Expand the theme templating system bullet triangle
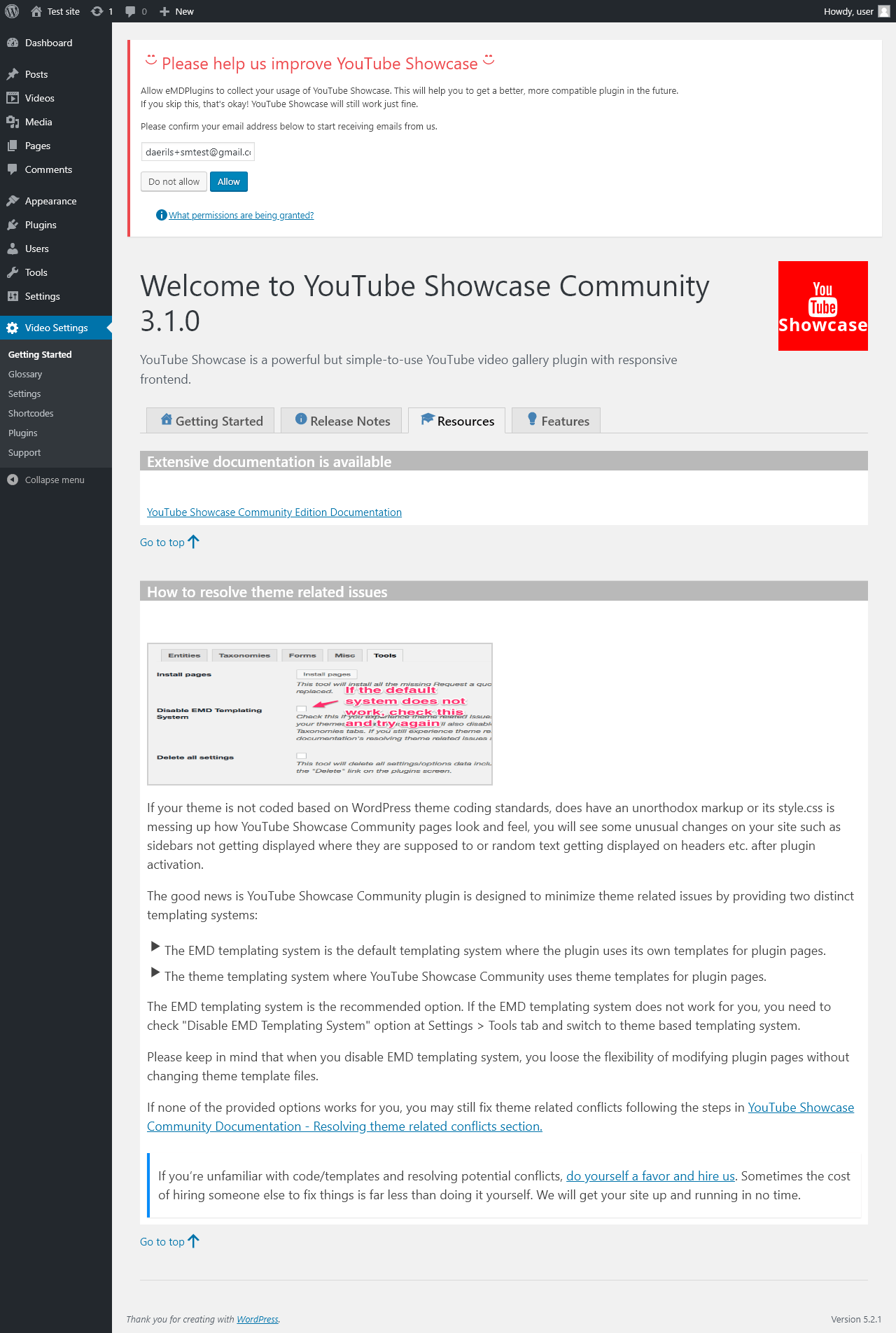The height and width of the screenshot is (1333, 896). coord(155,972)
